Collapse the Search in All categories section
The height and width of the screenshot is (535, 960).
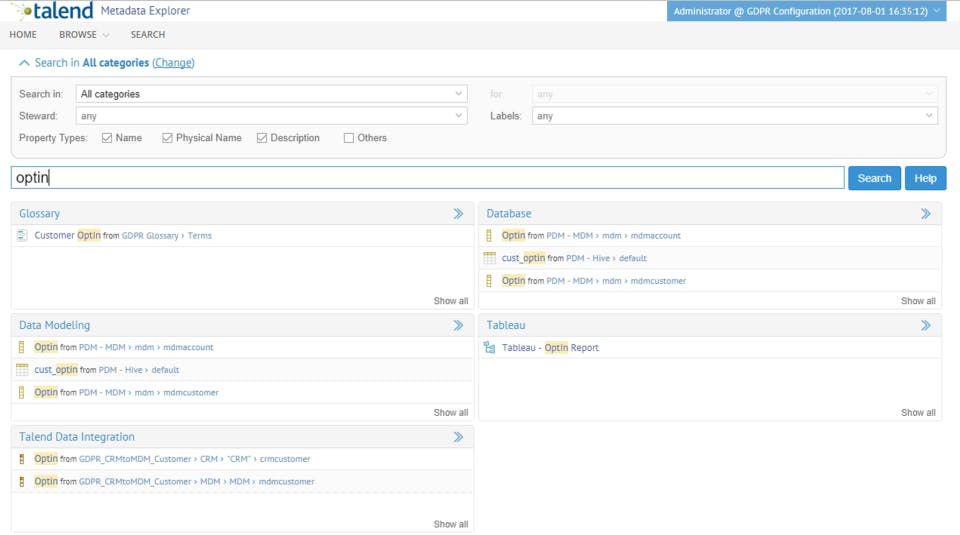24,63
